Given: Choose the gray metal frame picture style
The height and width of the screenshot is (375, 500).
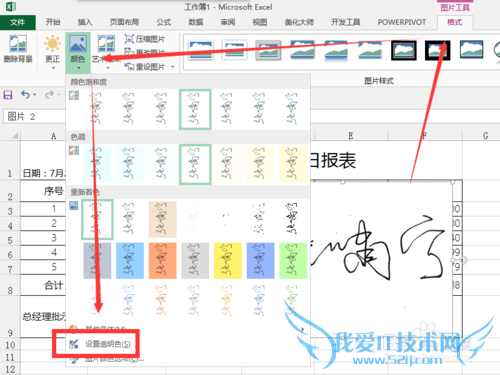Looking at the screenshot, I should 268,50.
